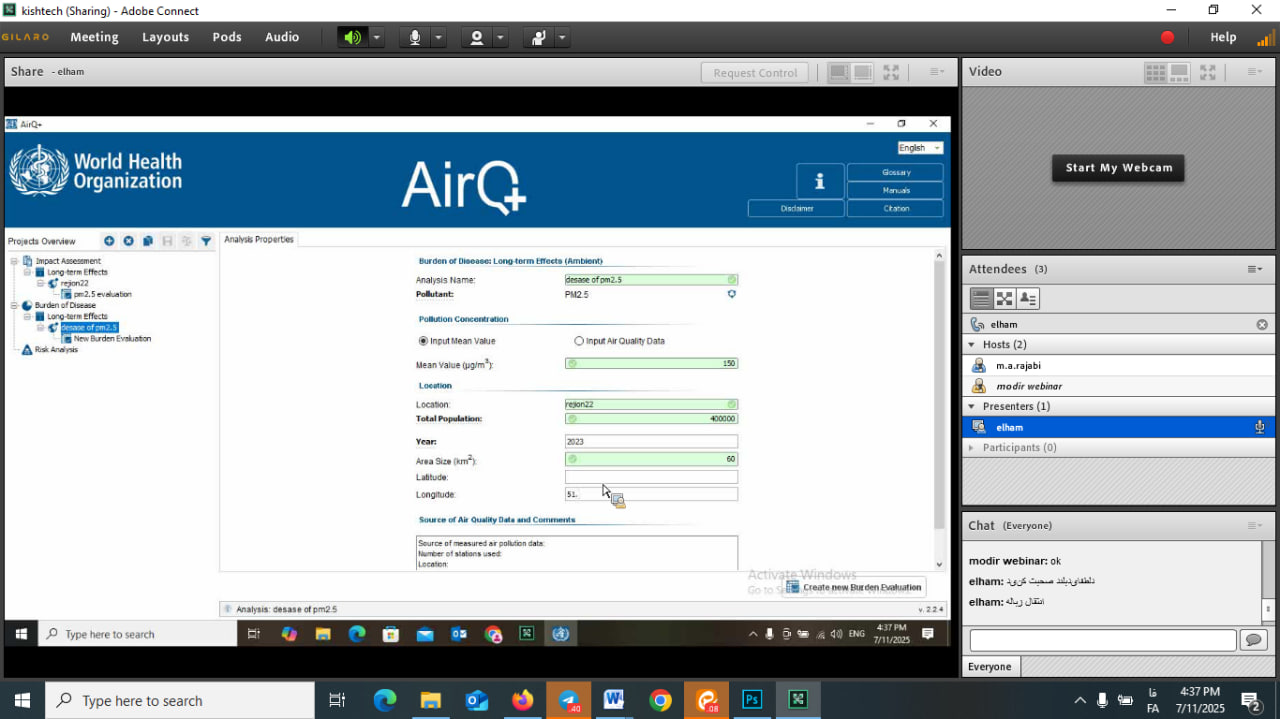The height and width of the screenshot is (719, 1280).
Task: Open microphone options dropdown arrow
Action: click(x=438, y=37)
